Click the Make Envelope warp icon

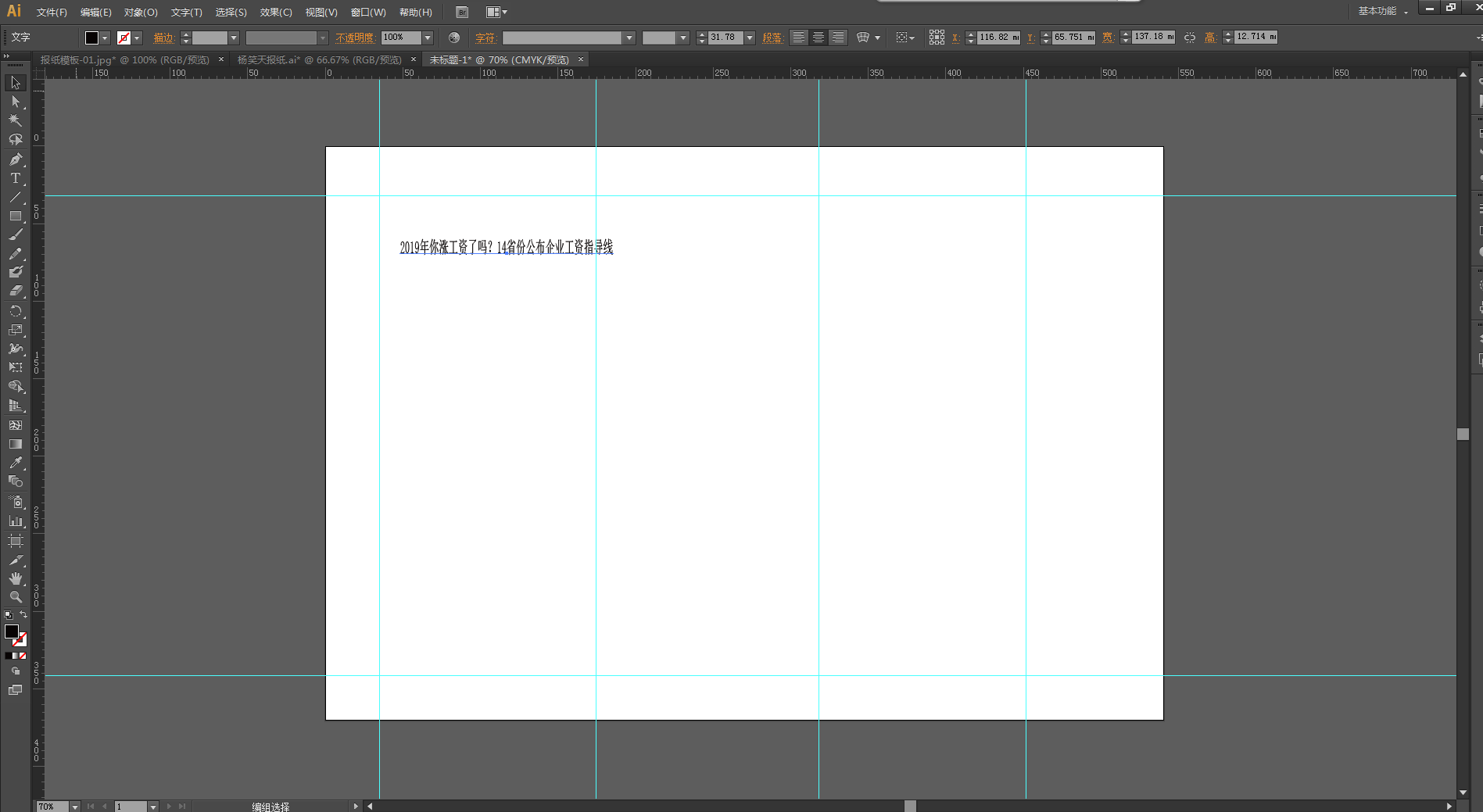click(863, 38)
